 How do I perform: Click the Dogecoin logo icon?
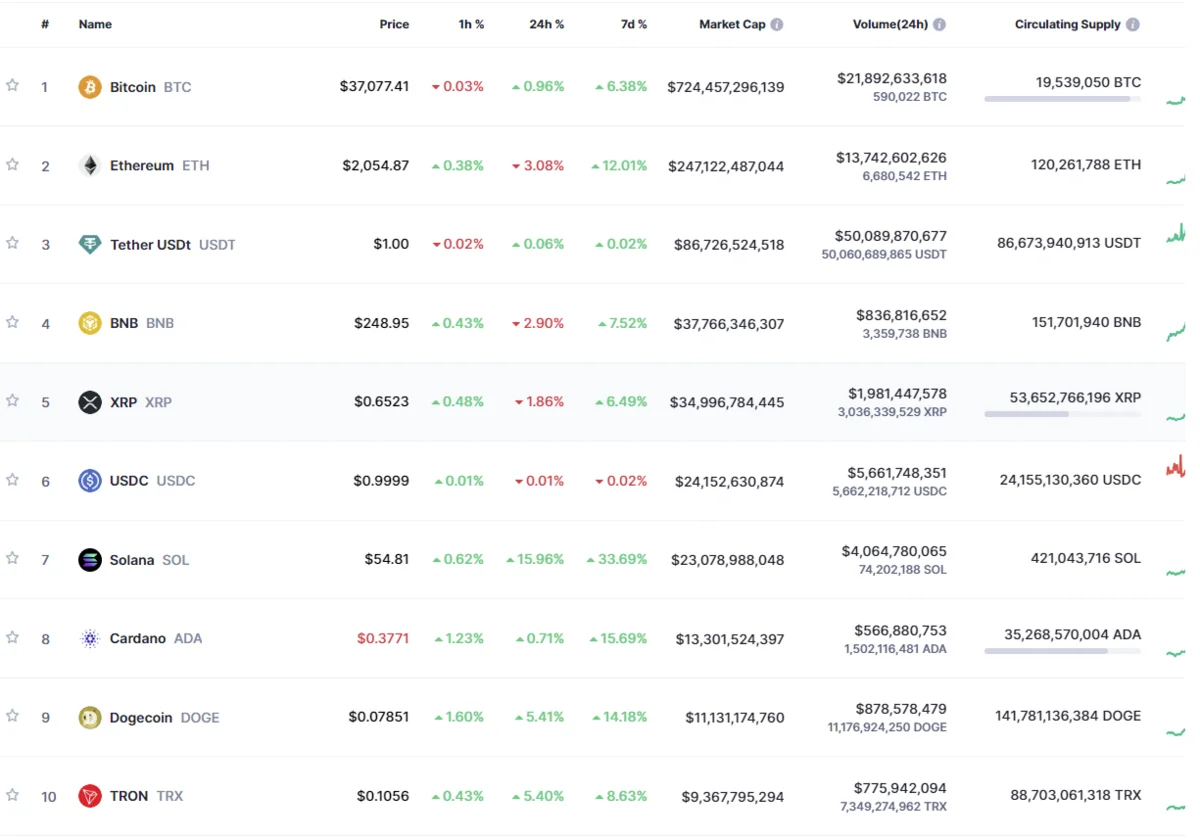pyautogui.click(x=90, y=718)
